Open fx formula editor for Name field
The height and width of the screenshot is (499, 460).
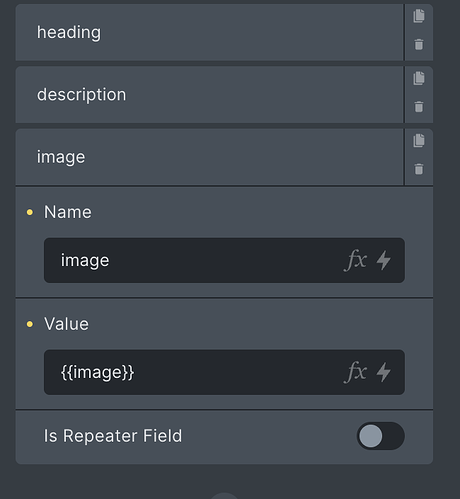(x=355, y=260)
